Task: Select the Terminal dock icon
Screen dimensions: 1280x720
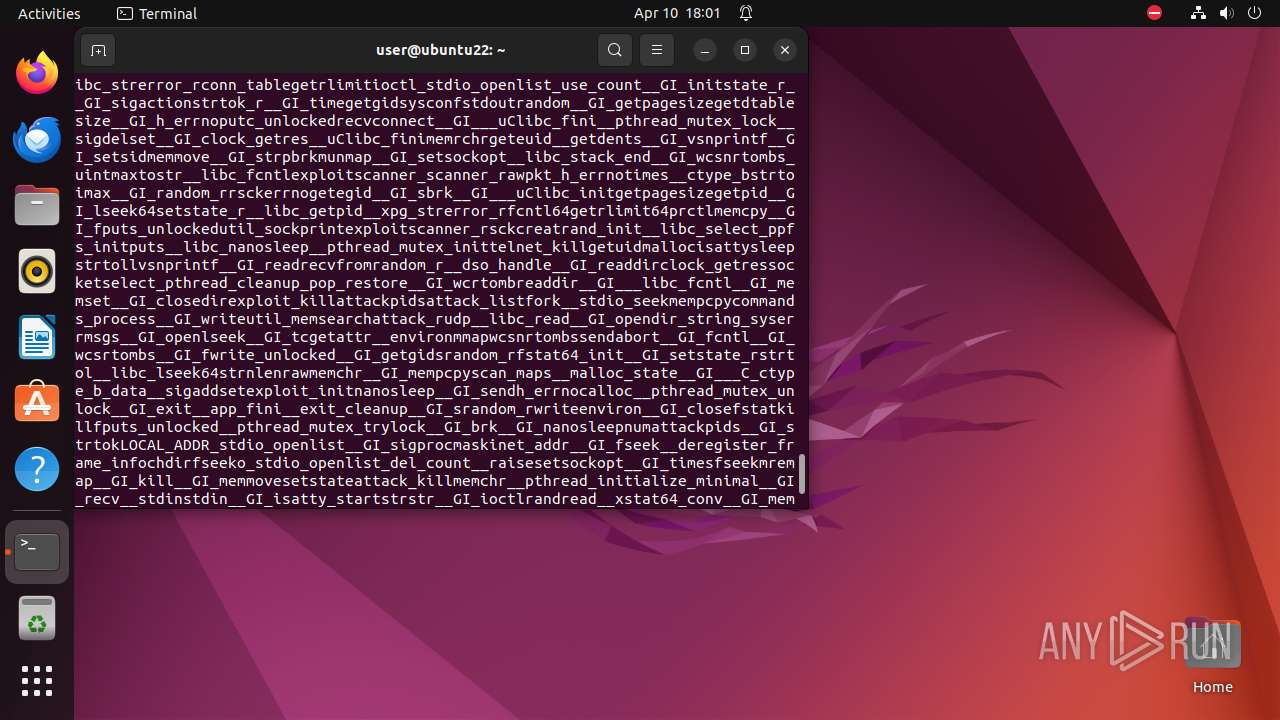Action: click(x=37, y=552)
